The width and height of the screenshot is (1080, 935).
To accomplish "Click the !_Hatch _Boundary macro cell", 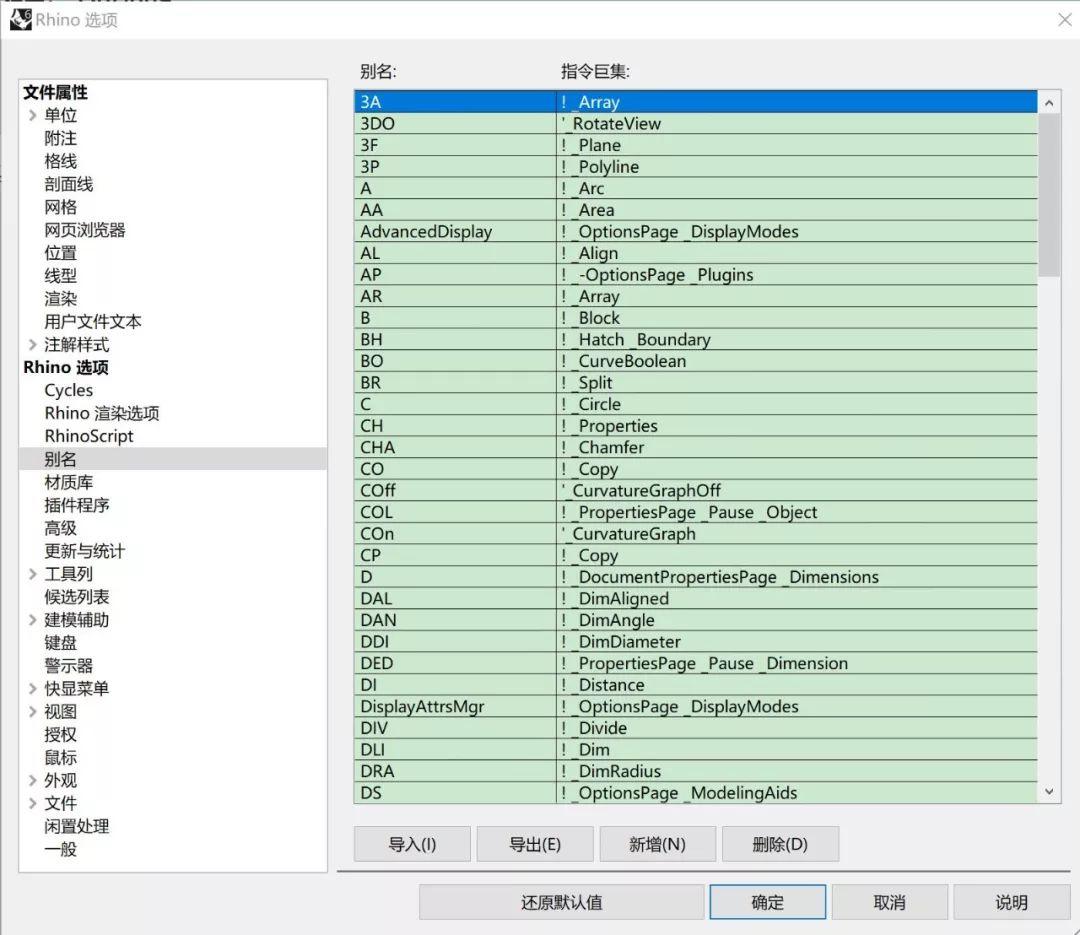I will [797, 339].
